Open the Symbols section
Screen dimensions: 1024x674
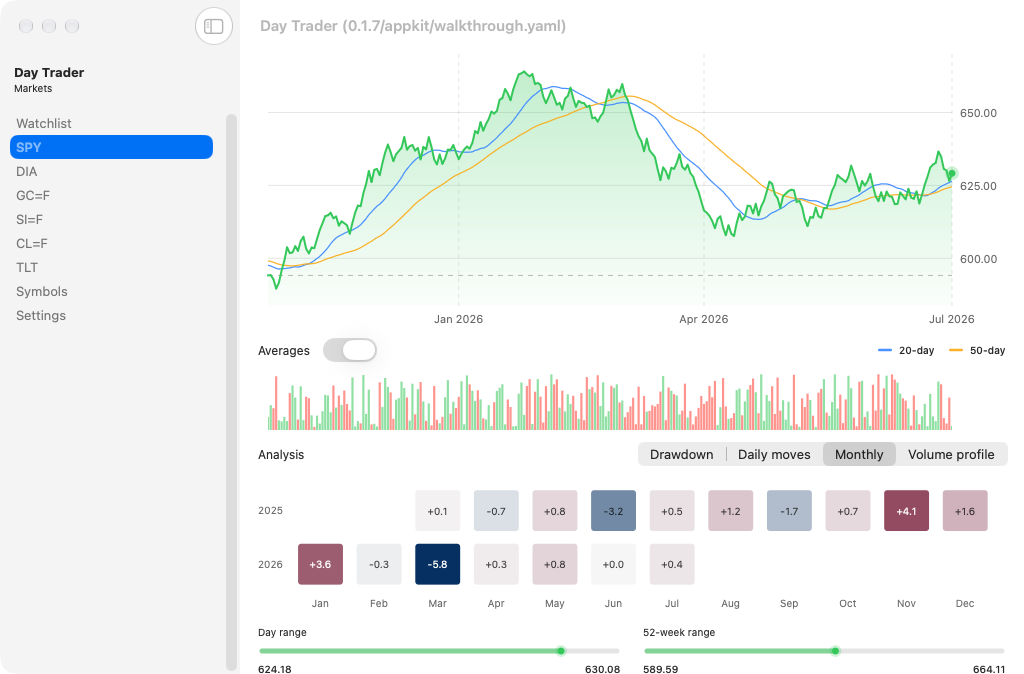[x=111, y=291]
